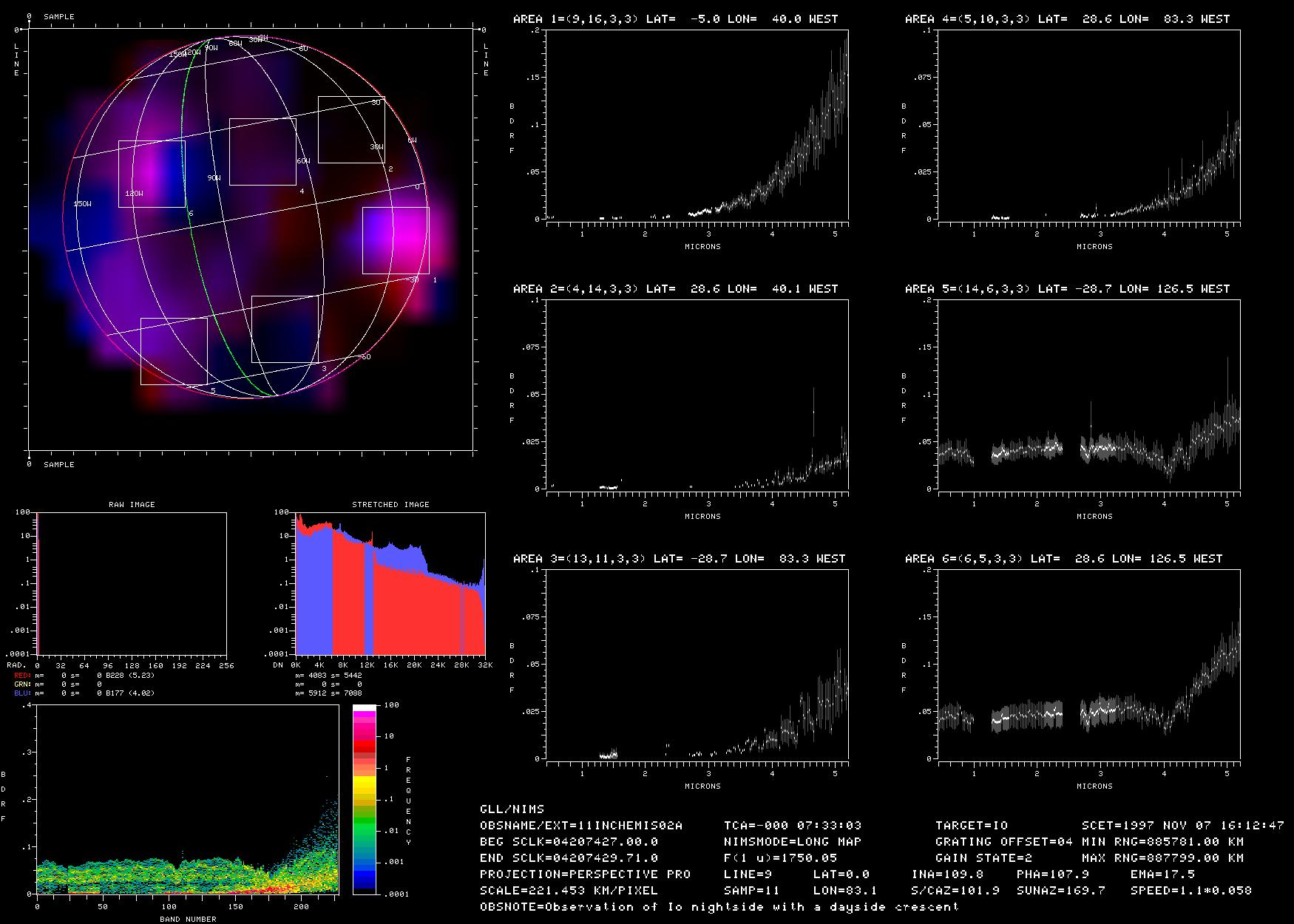The image size is (1294, 924).
Task: Click the title "AREA 1=(9,16,3,3) LAT= -5.0 LON= 40.0 WEST"
Action: [676, 19]
